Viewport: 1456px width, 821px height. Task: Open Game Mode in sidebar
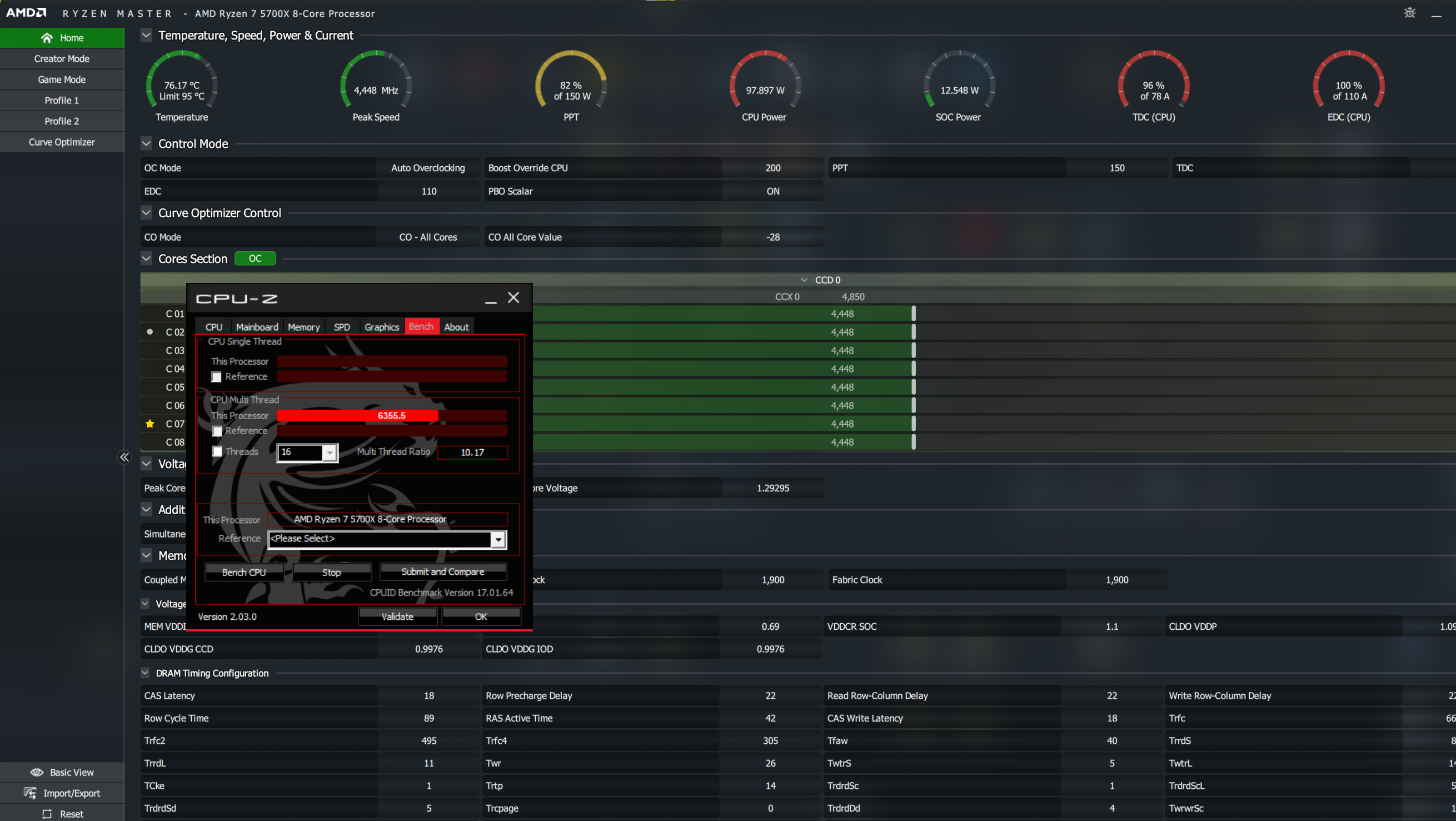click(x=62, y=79)
